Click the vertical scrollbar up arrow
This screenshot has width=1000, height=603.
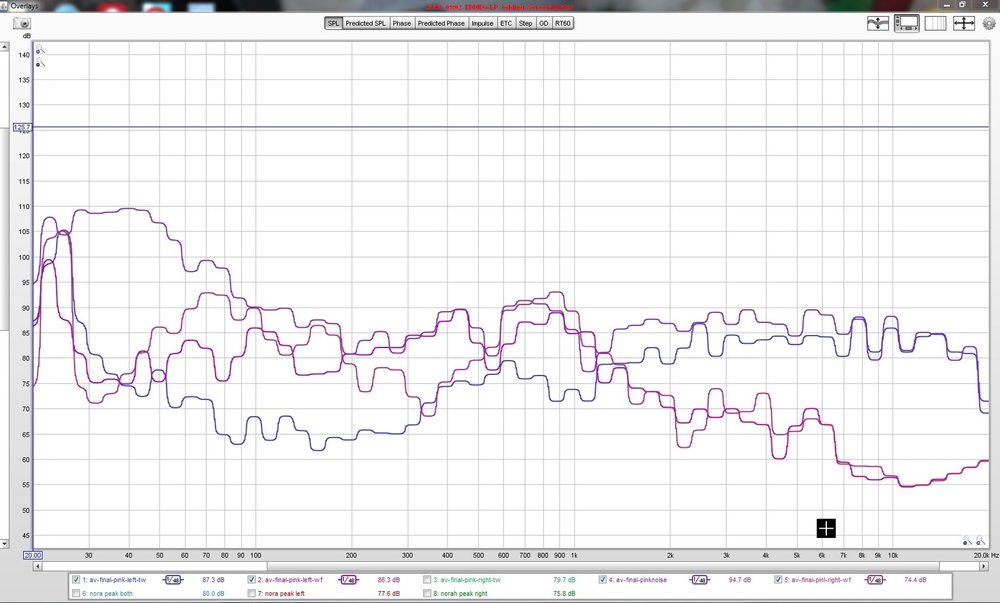coord(4,47)
